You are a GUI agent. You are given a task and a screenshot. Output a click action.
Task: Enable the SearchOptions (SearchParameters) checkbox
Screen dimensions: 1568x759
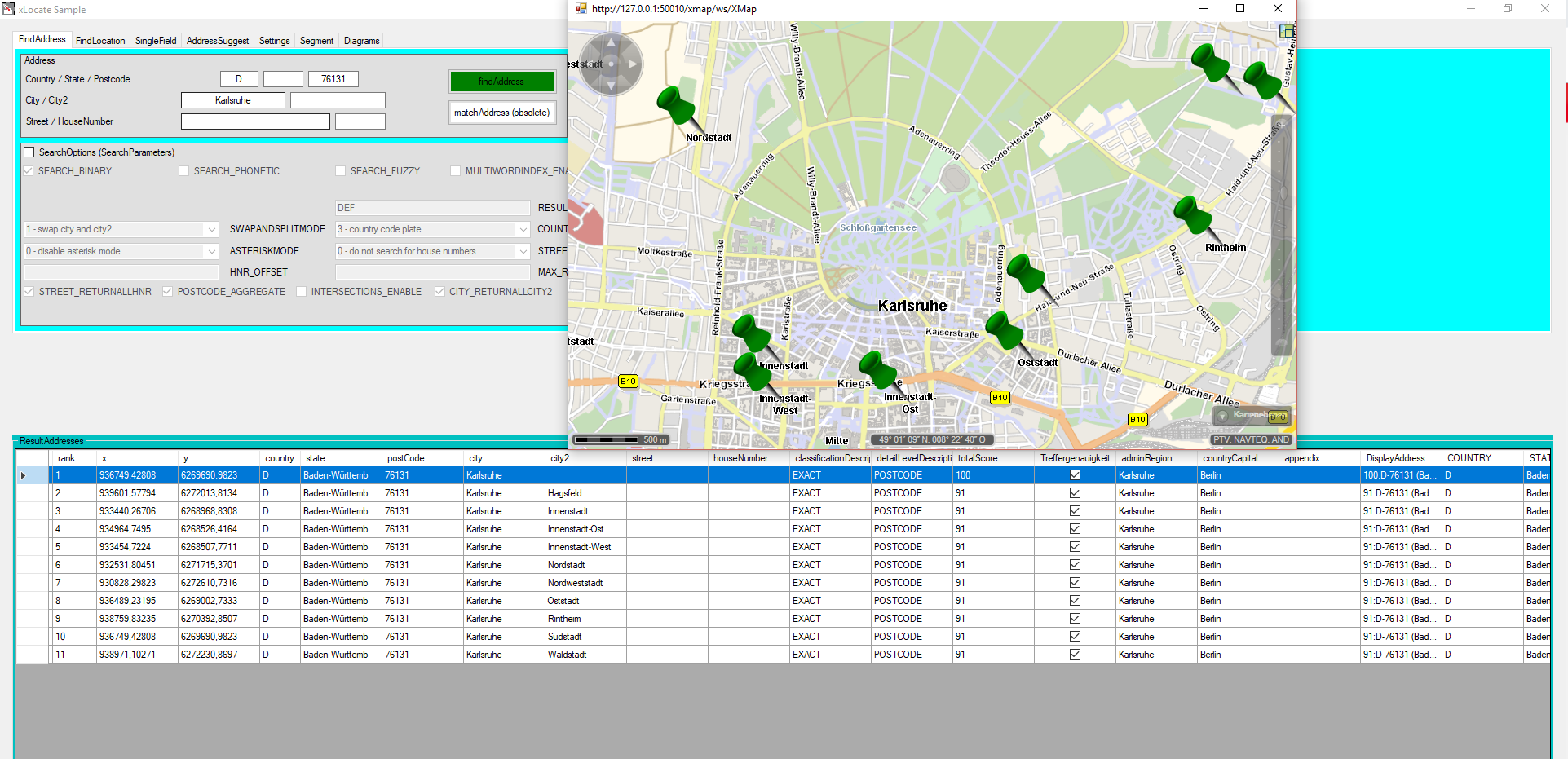click(29, 152)
